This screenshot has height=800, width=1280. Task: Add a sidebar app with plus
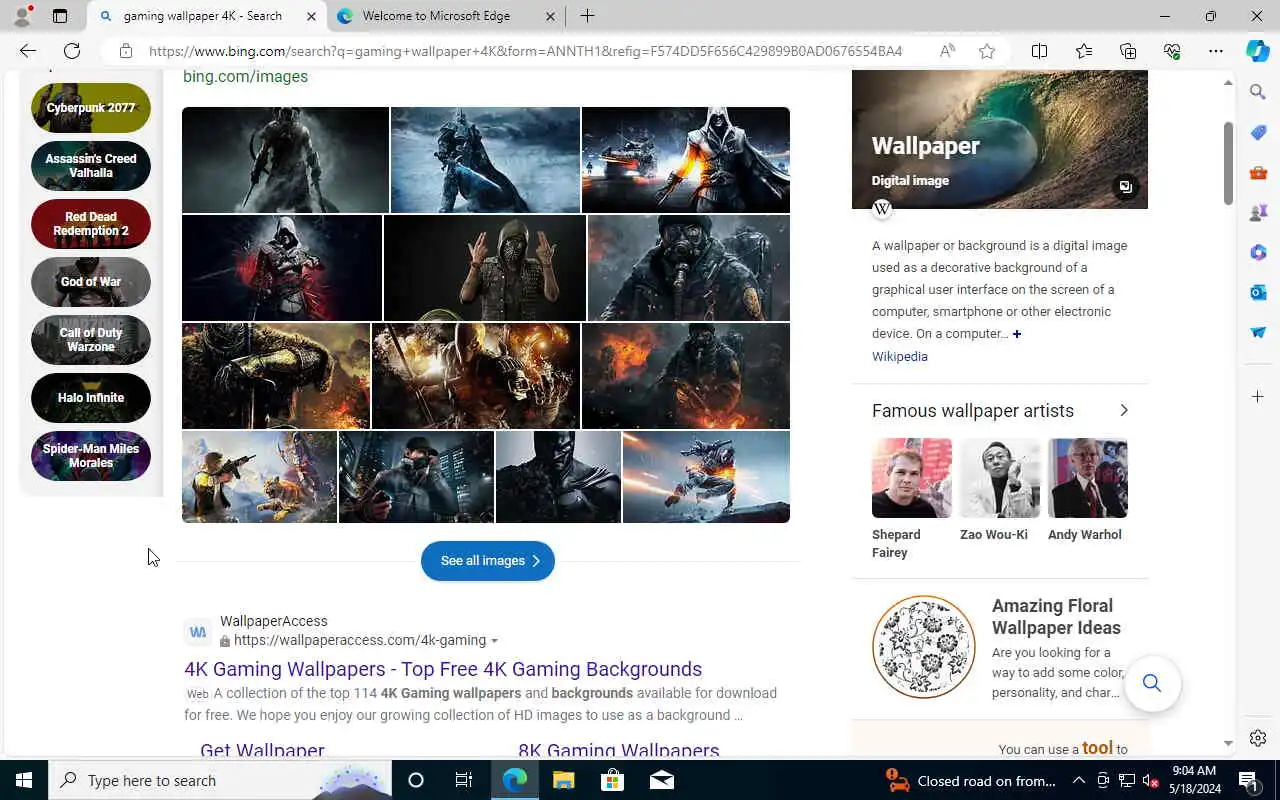click(1258, 397)
